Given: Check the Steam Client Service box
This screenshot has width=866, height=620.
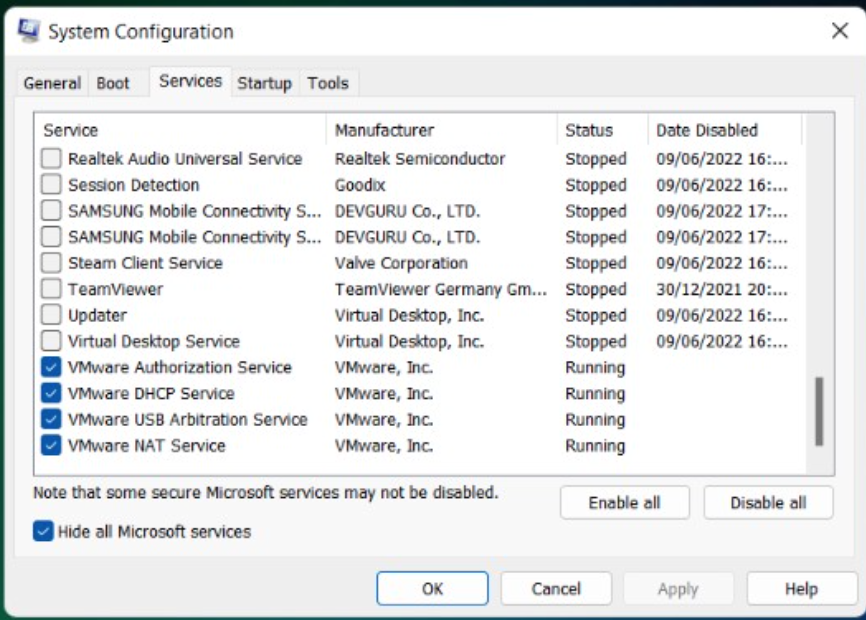Looking at the screenshot, I should [x=51, y=263].
